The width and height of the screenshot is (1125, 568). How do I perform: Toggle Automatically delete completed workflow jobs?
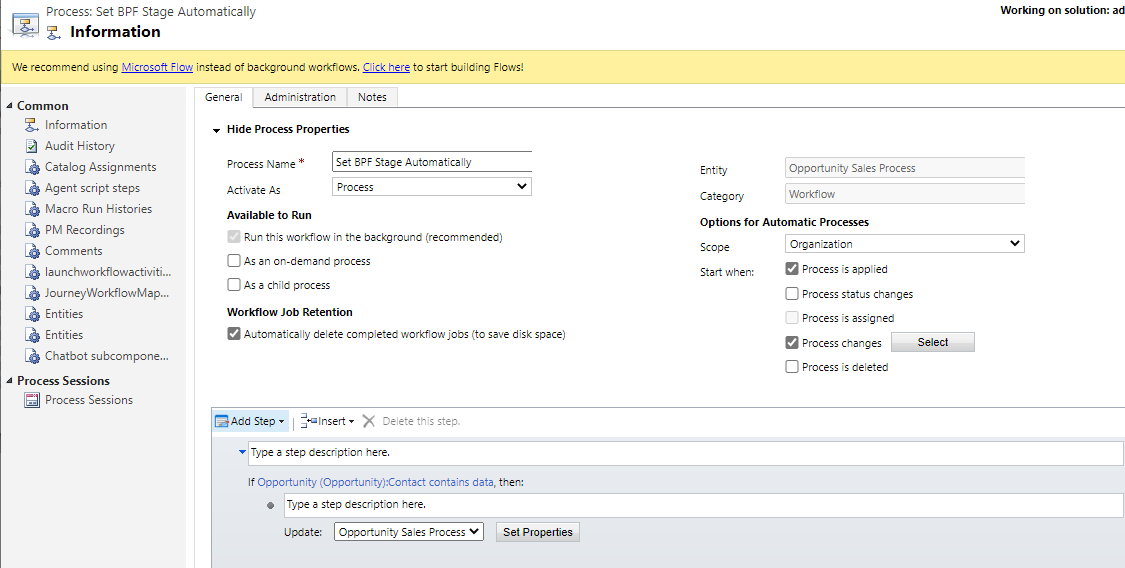[234, 333]
